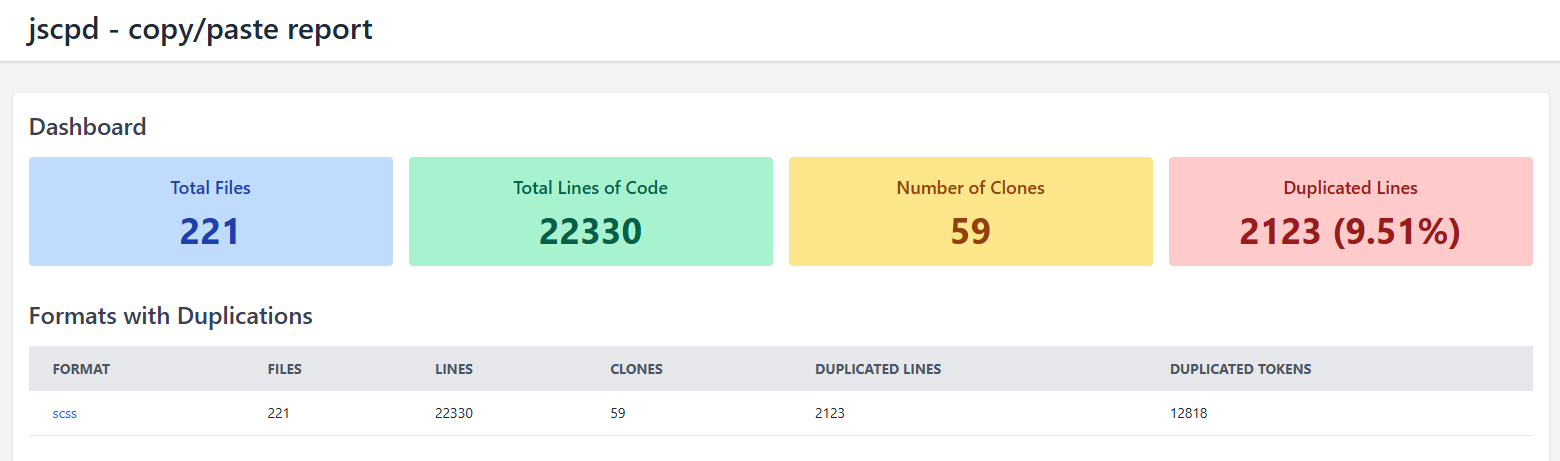
Task: Select the 22330 lines cell in scss row
Action: 454,413
